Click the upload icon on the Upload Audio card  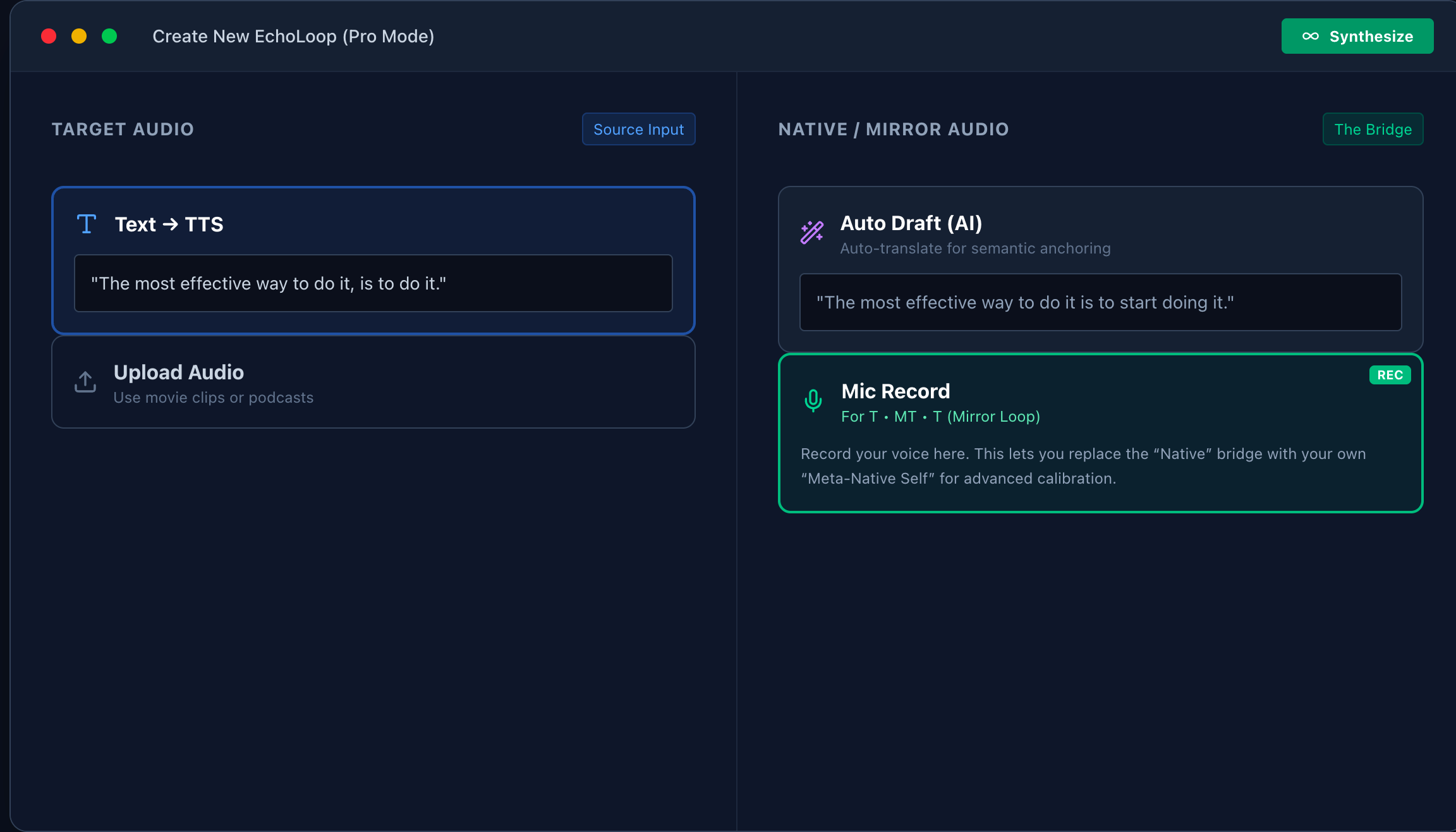point(85,382)
